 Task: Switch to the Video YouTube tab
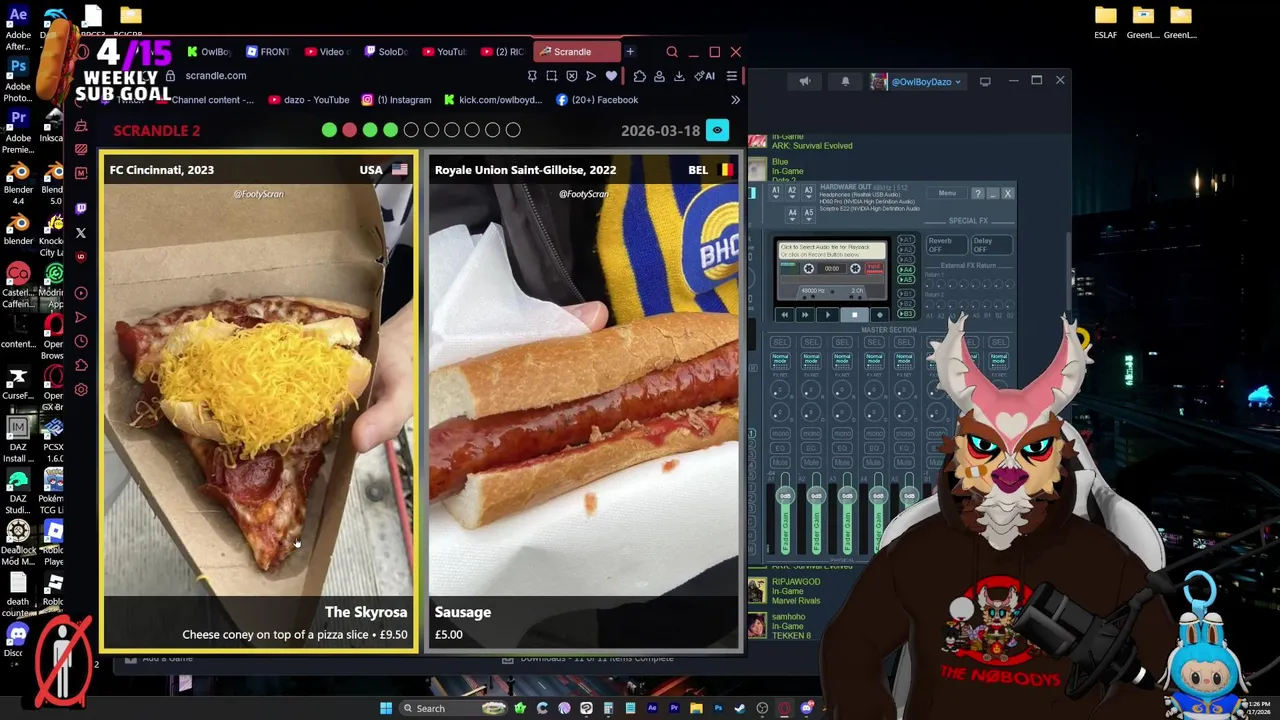pos(326,52)
